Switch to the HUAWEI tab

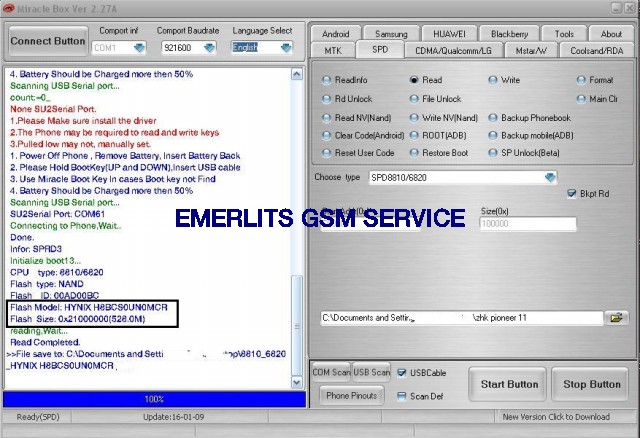(449, 34)
